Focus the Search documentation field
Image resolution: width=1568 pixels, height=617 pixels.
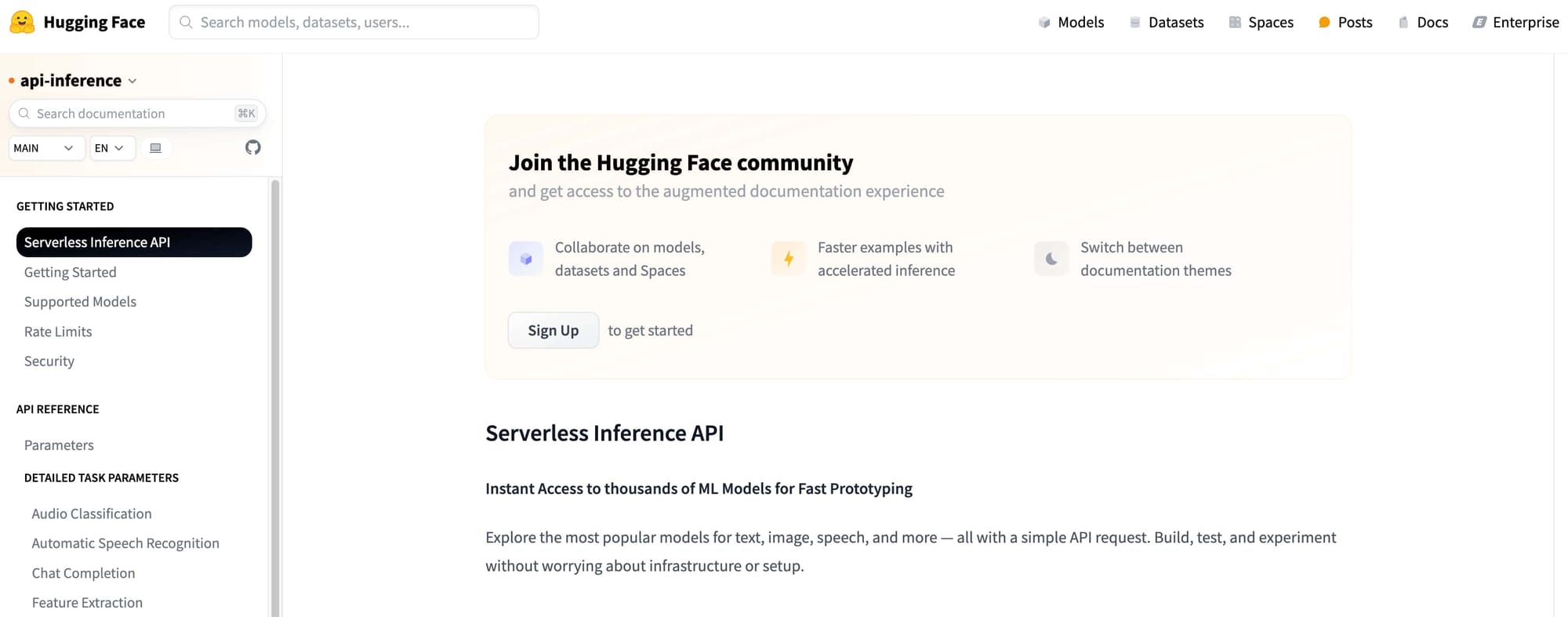137,114
